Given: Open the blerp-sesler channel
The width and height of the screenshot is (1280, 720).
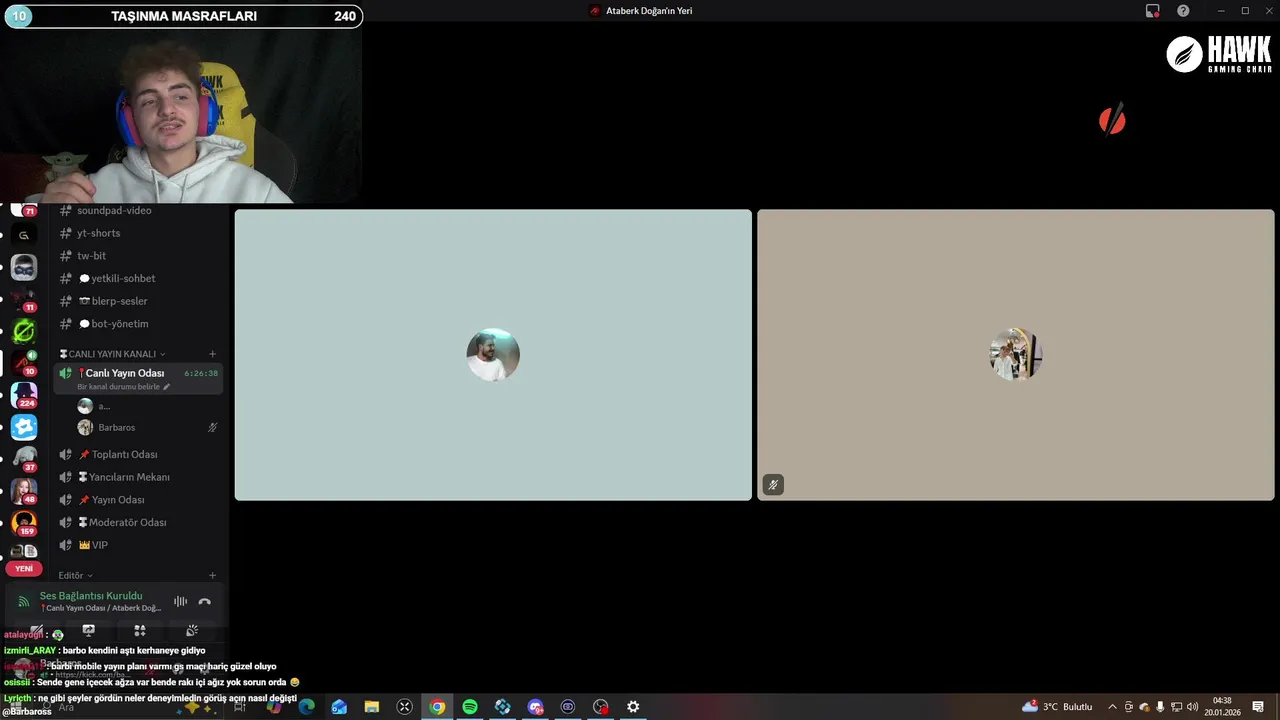Looking at the screenshot, I should (x=138, y=301).
